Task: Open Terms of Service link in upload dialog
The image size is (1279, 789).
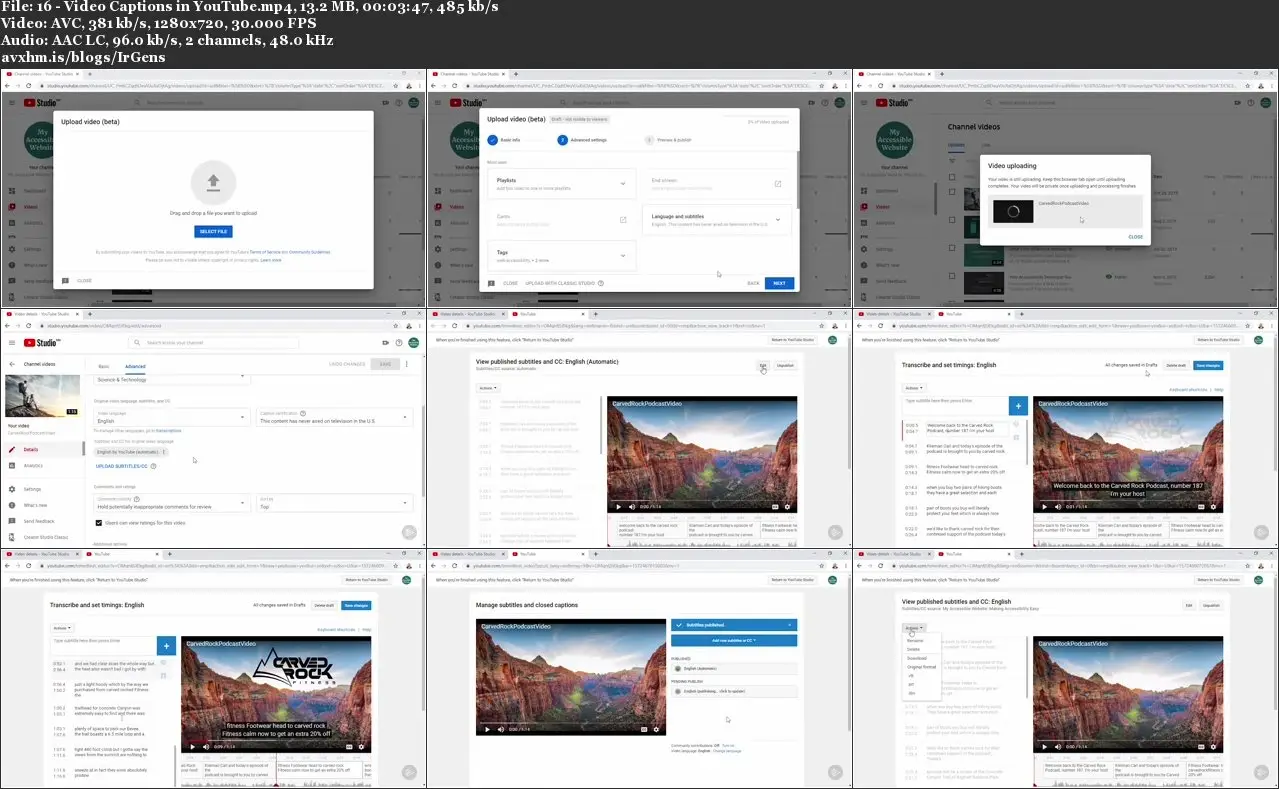Action: click(x=263, y=252)
